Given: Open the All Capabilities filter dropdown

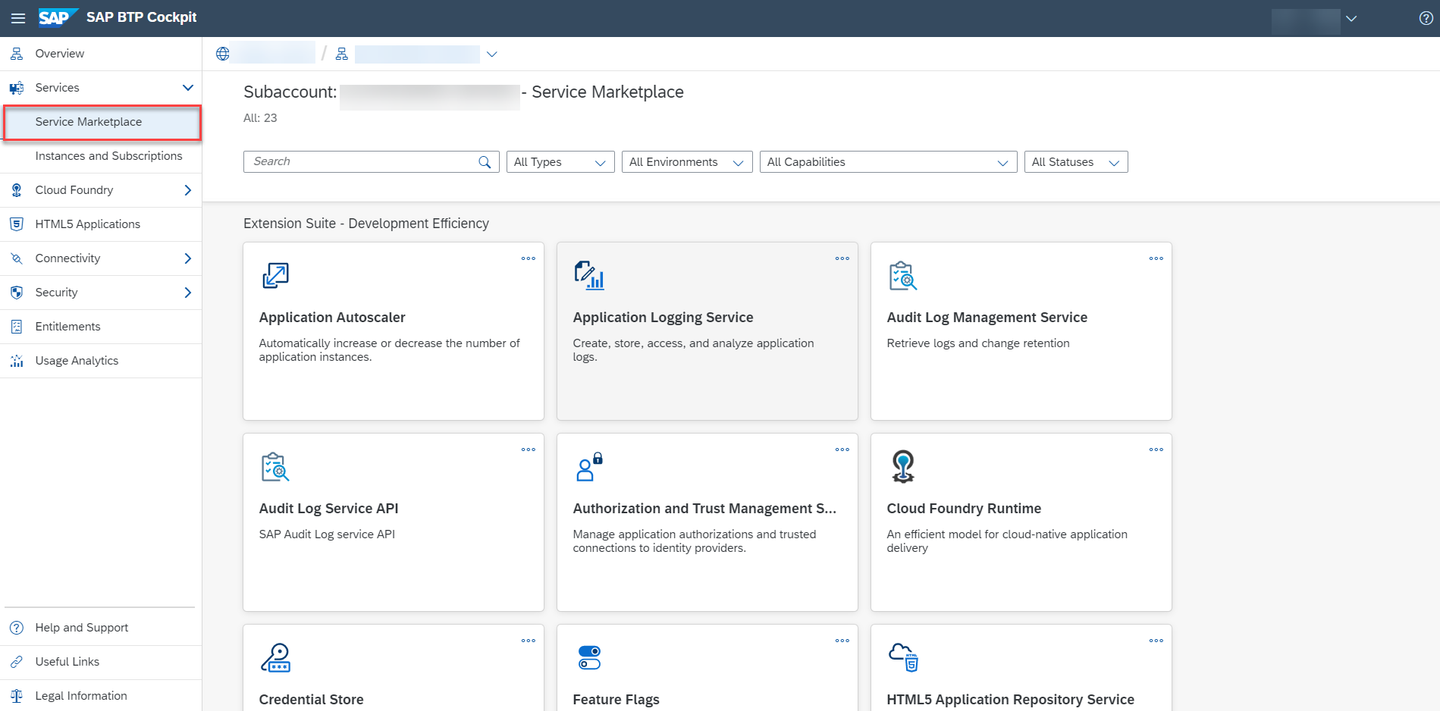Looking at the screenshot, I should click(889, 162).
